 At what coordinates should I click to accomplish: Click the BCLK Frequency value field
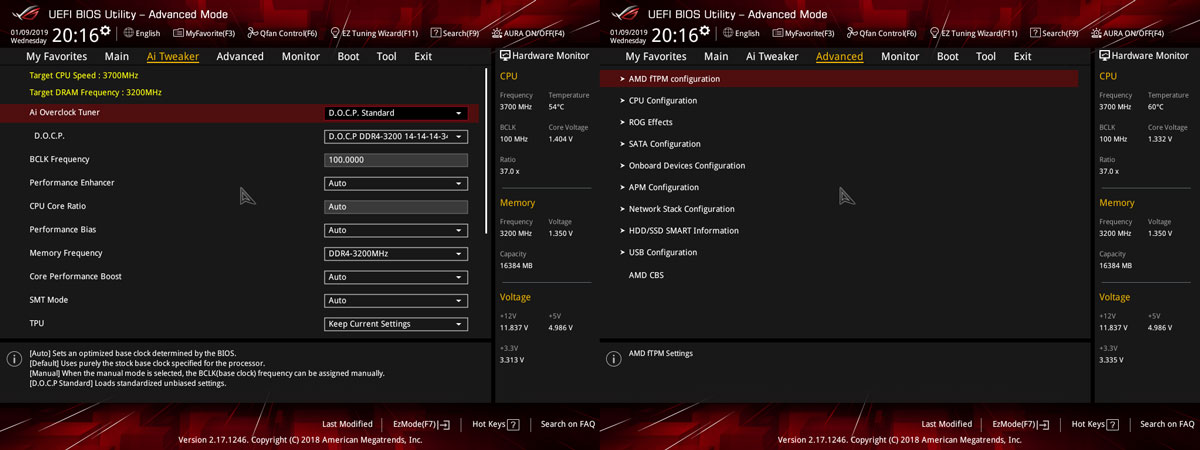[396, 160]
